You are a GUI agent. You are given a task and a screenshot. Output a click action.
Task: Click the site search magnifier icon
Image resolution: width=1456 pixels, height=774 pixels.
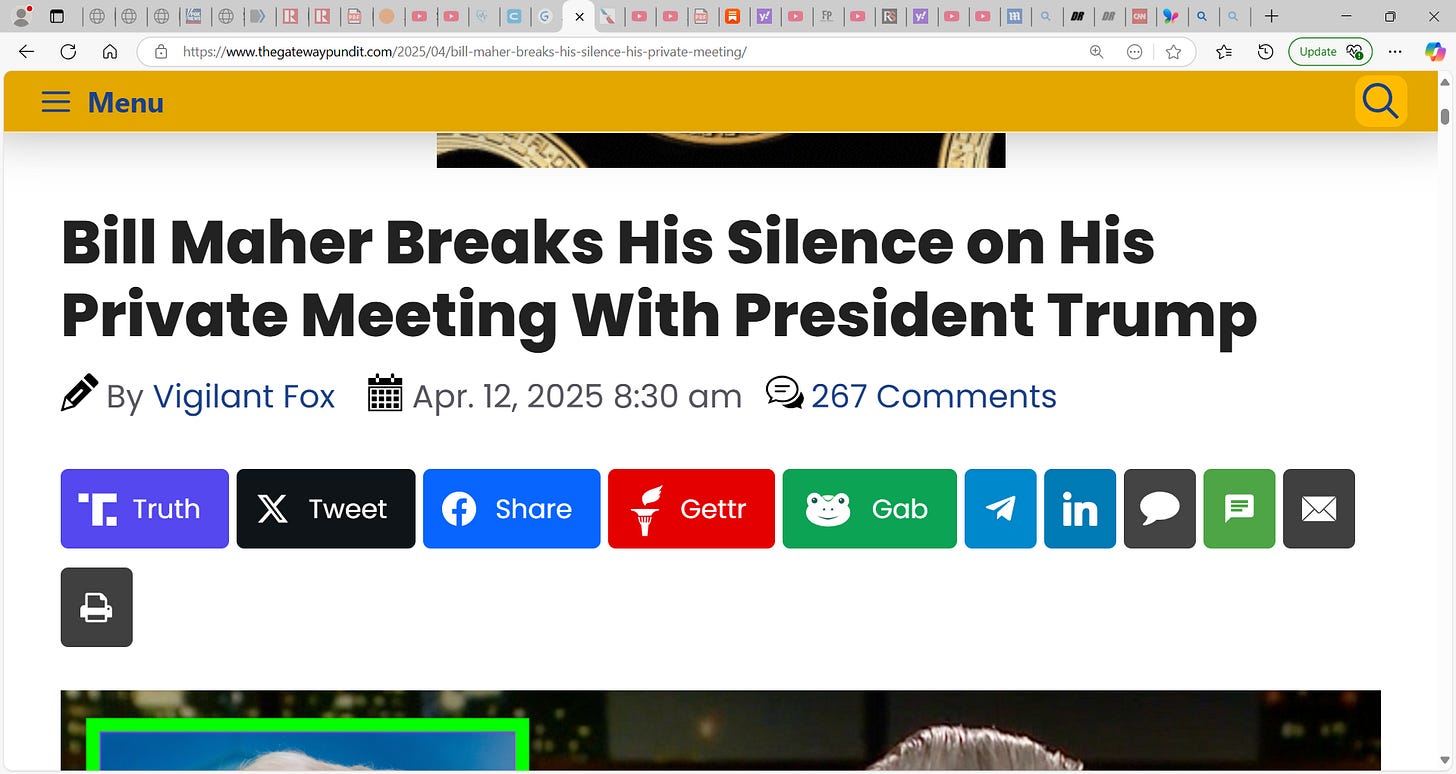1381,101
